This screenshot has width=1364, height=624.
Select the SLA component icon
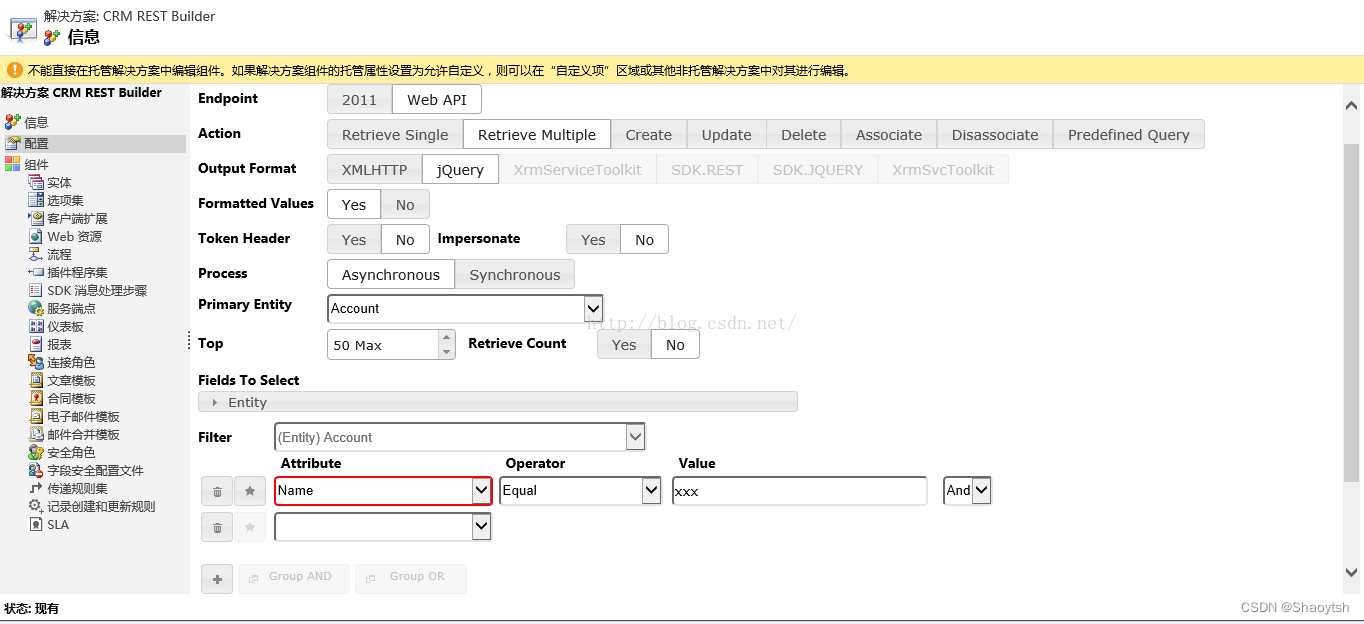pos(50,524)
